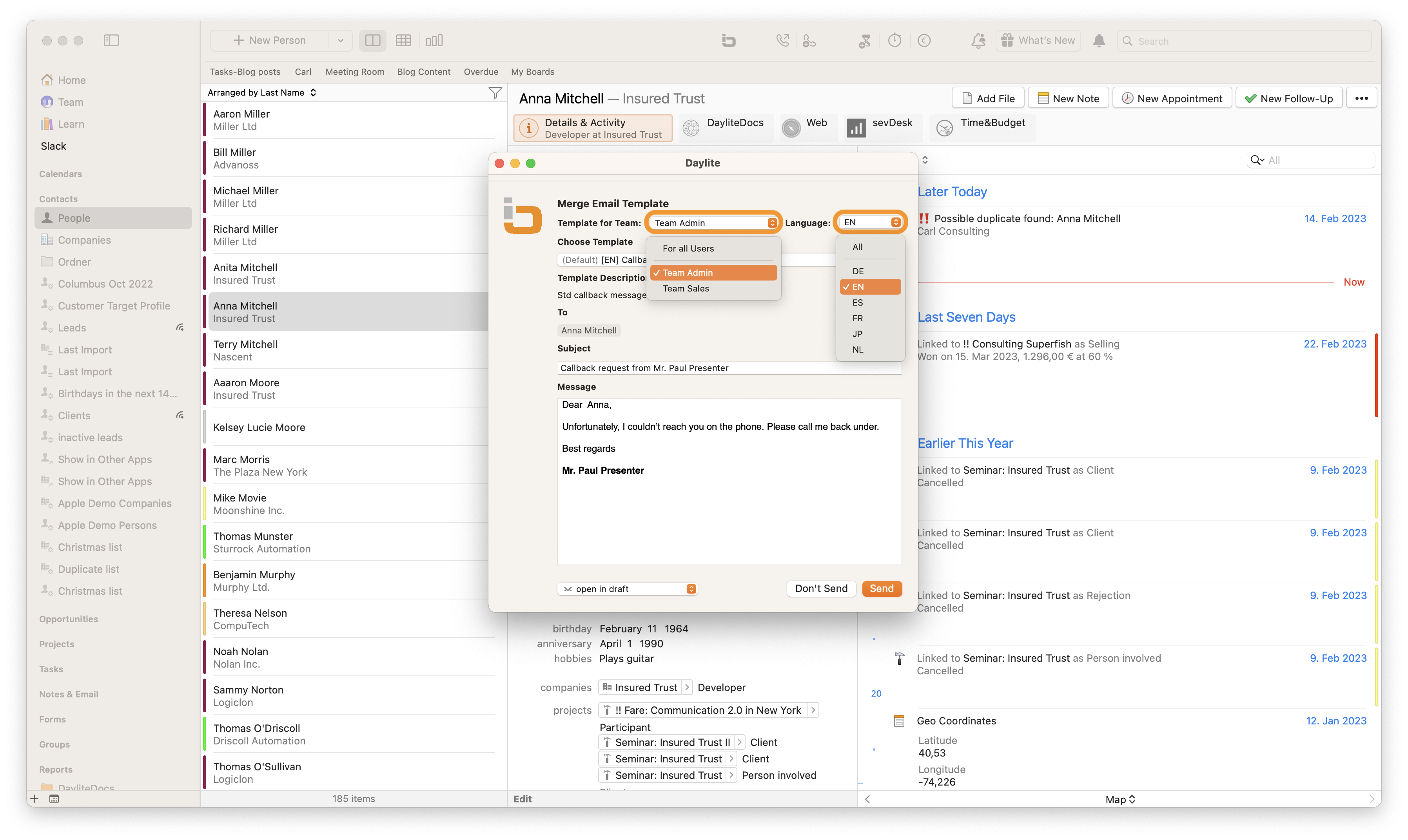Select FR in the language list

point(858,318)
